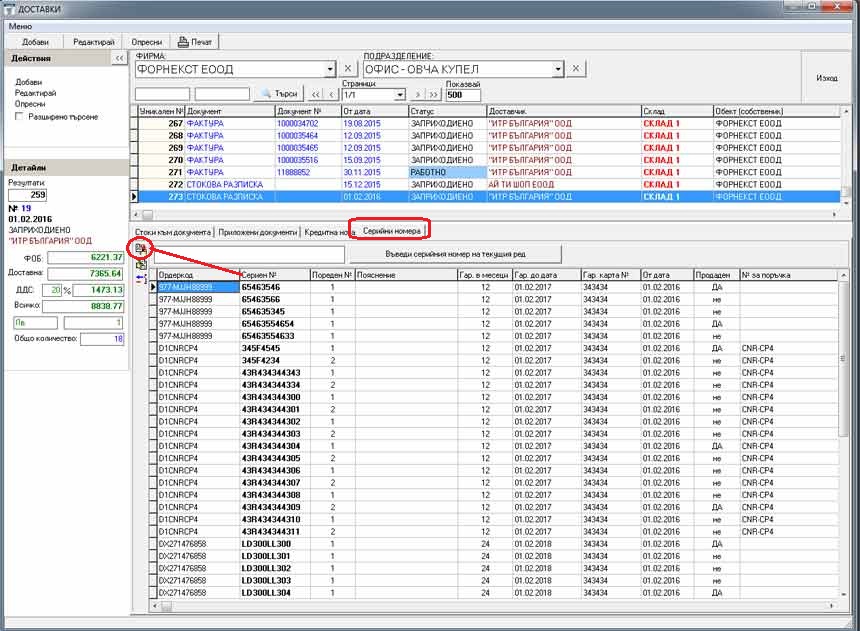This screenshot has height=631, width=860.
Task: Click the Редактирай toolbar button
Action: click(93, 42)
